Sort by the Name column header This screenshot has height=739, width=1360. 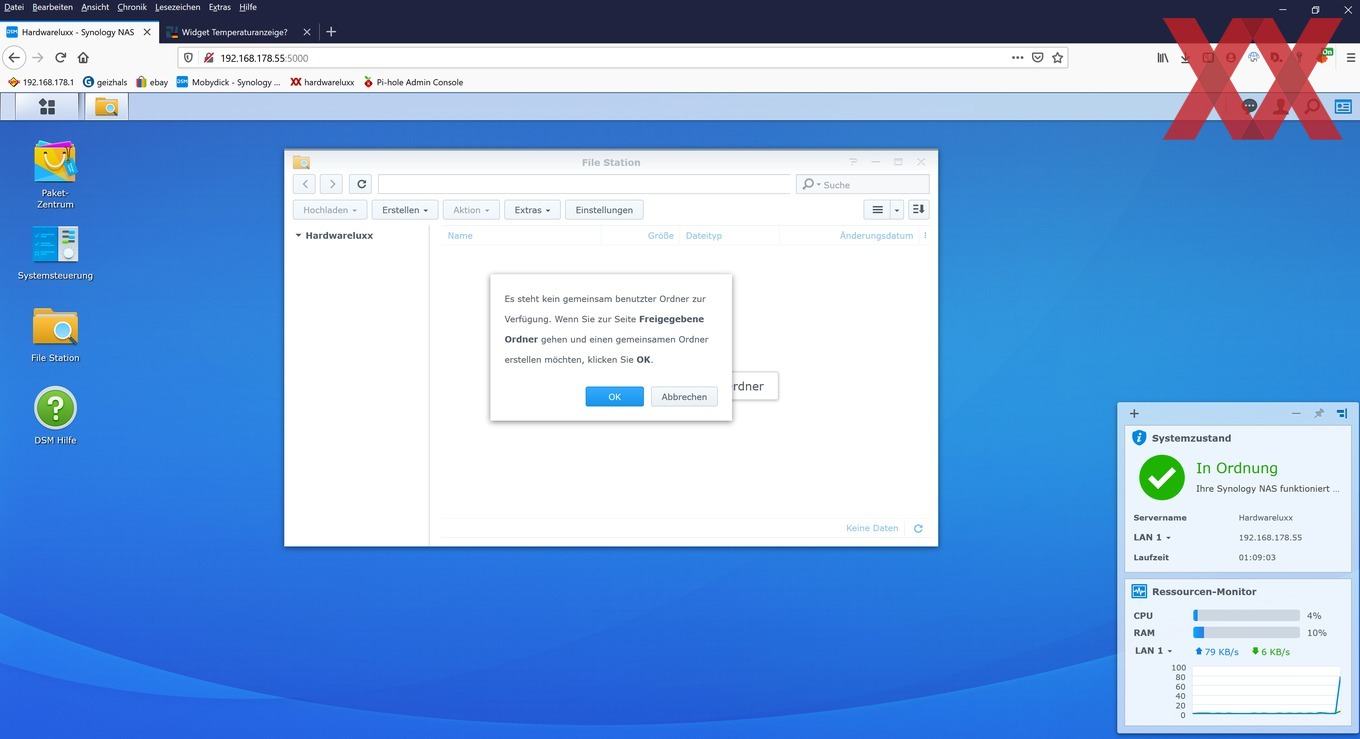tap(460, 236)
